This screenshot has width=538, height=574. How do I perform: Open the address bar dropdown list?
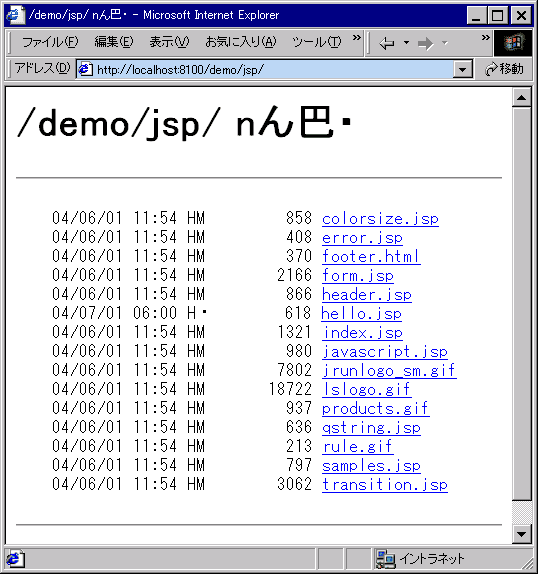[x=462, y=69]
